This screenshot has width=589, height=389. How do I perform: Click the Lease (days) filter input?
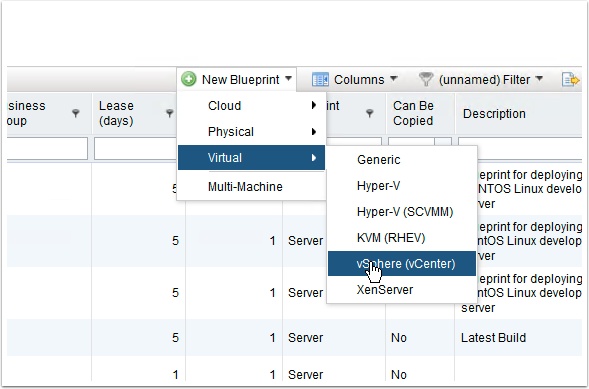tap(136, 148)
